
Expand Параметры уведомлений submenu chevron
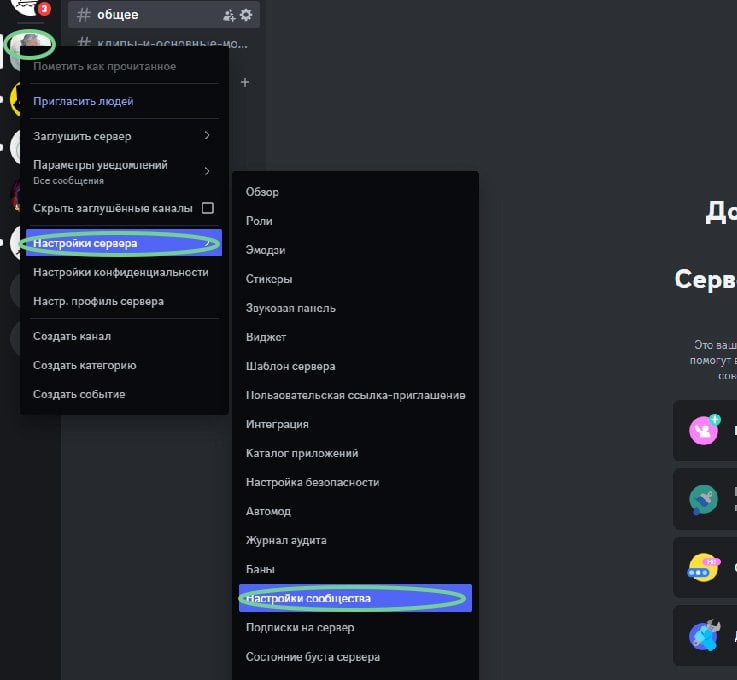[x=207, y=171]
